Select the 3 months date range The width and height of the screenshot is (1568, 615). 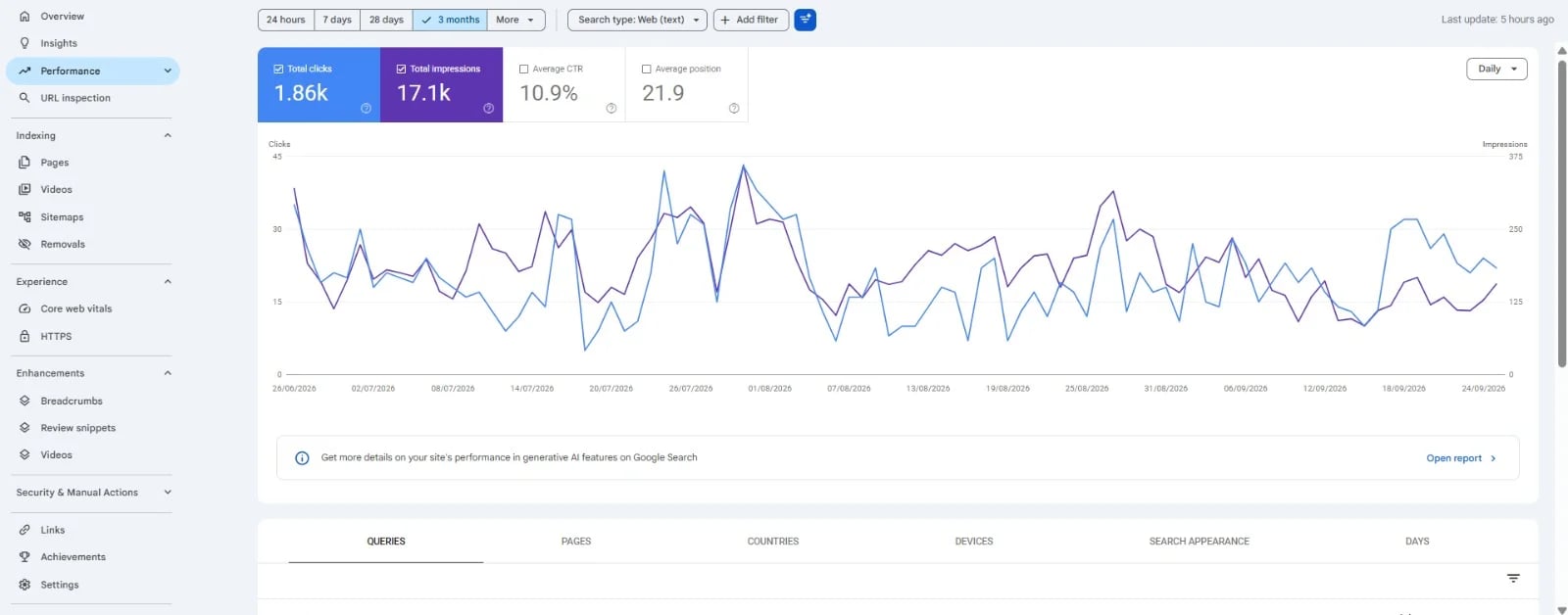450,20
